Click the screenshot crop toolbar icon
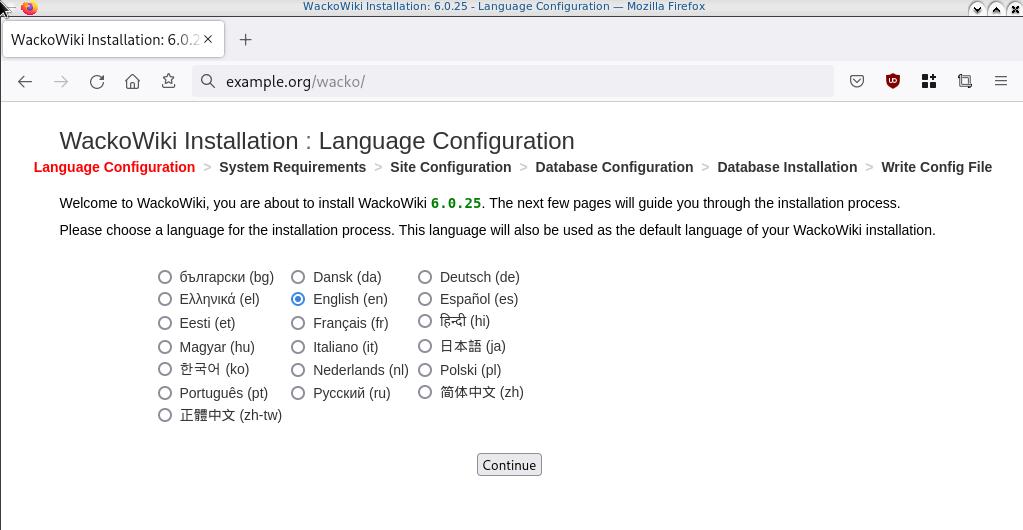The width and height of the screenshot is (1023, 530). click(965, 82)
